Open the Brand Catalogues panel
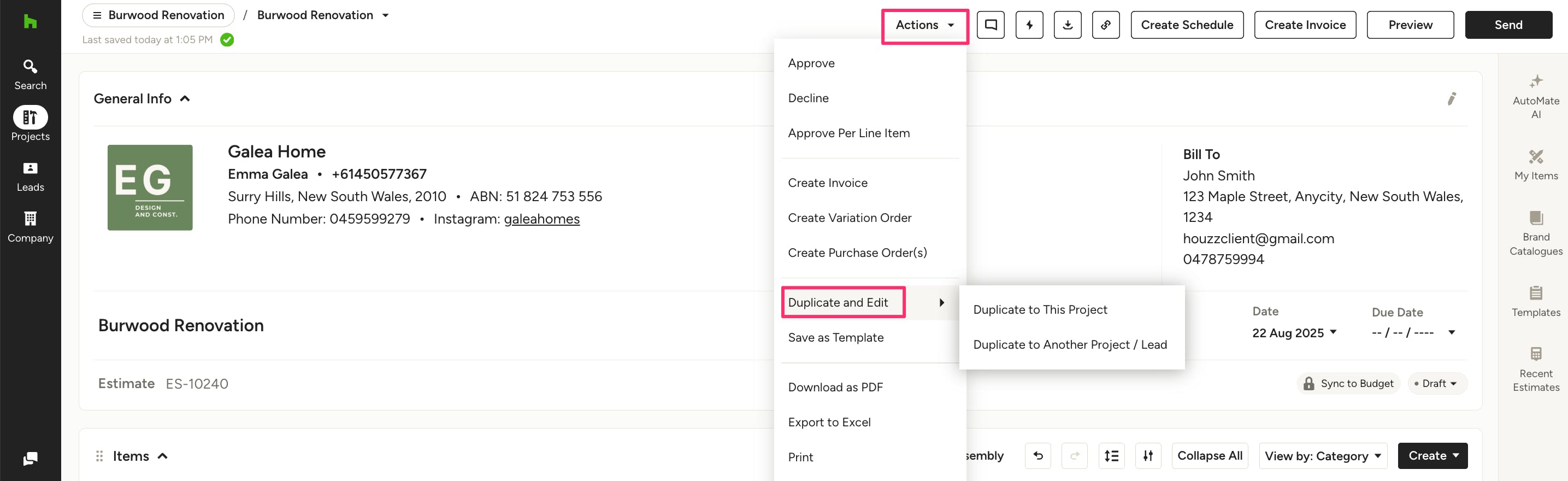The height and width of the screenshot is (481, 1568). pyautogui.click(x=1535, y=233)
